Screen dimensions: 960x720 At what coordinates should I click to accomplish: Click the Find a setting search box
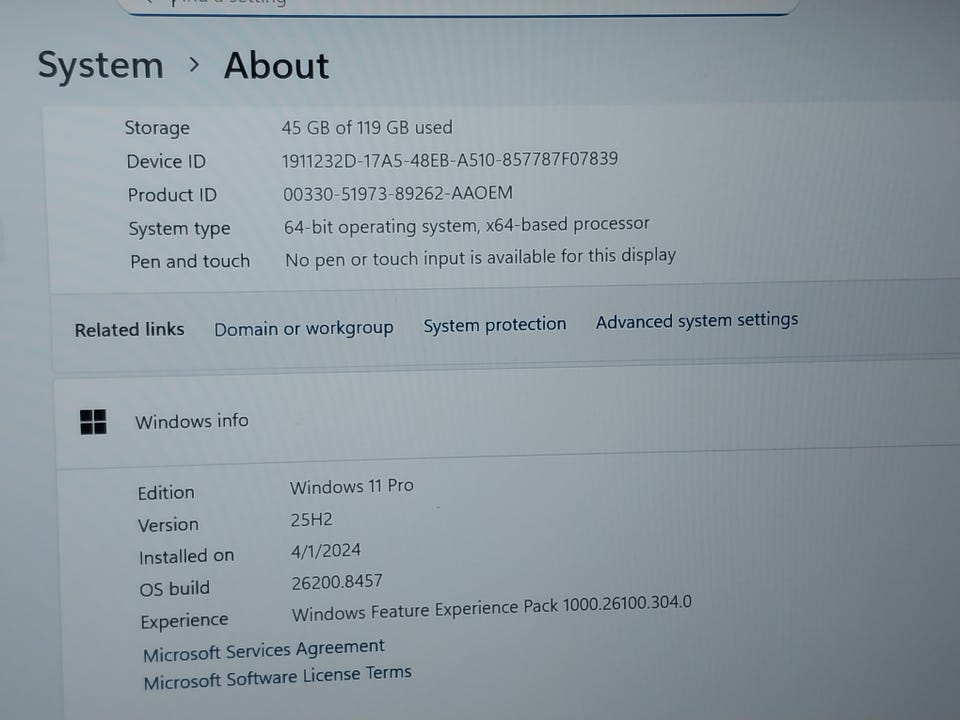click(x=459, y=5)
